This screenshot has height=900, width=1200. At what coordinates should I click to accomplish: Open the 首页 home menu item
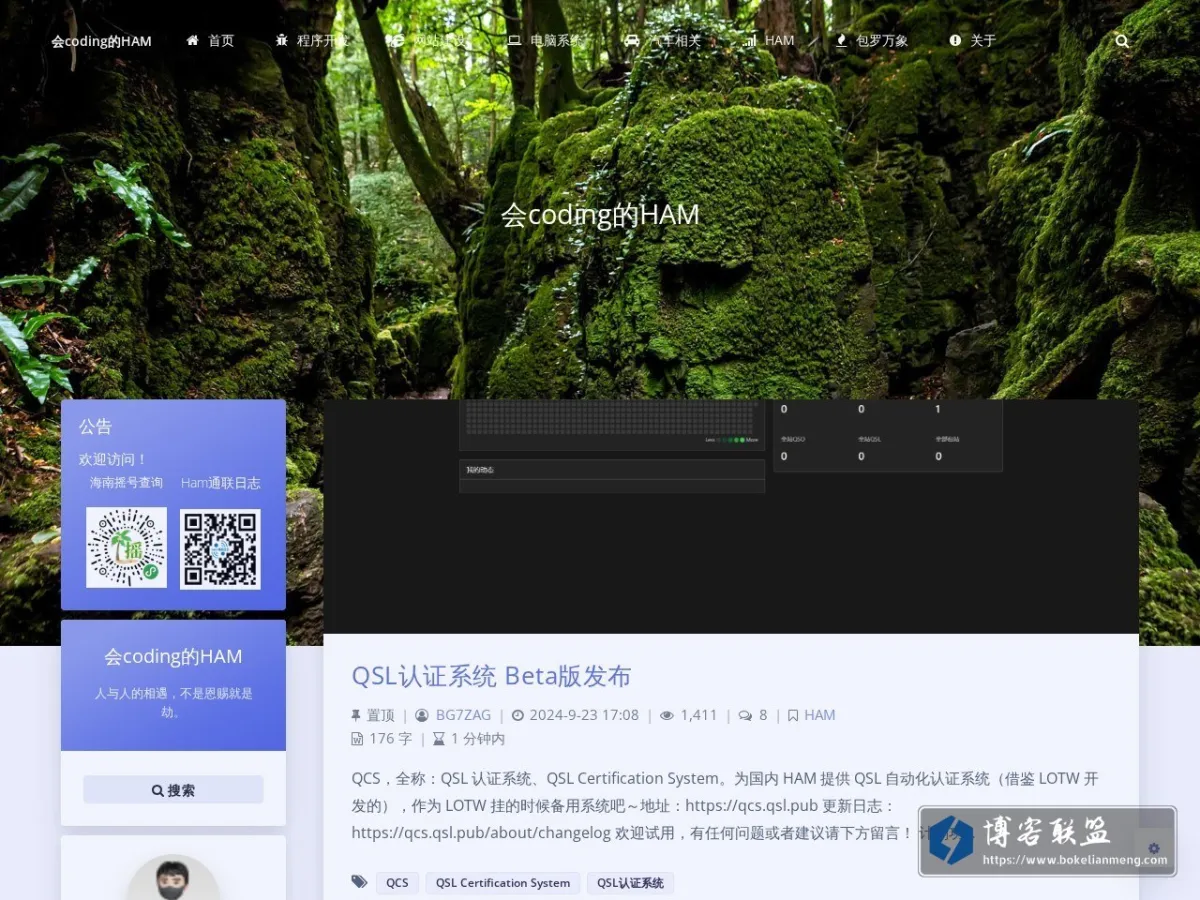[x=210, y=41]
